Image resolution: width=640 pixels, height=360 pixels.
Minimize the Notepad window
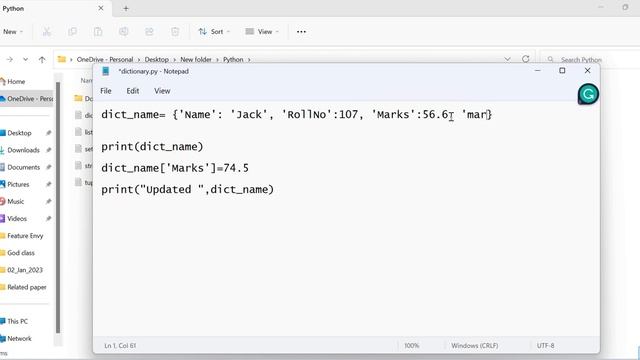pos(538,71)
